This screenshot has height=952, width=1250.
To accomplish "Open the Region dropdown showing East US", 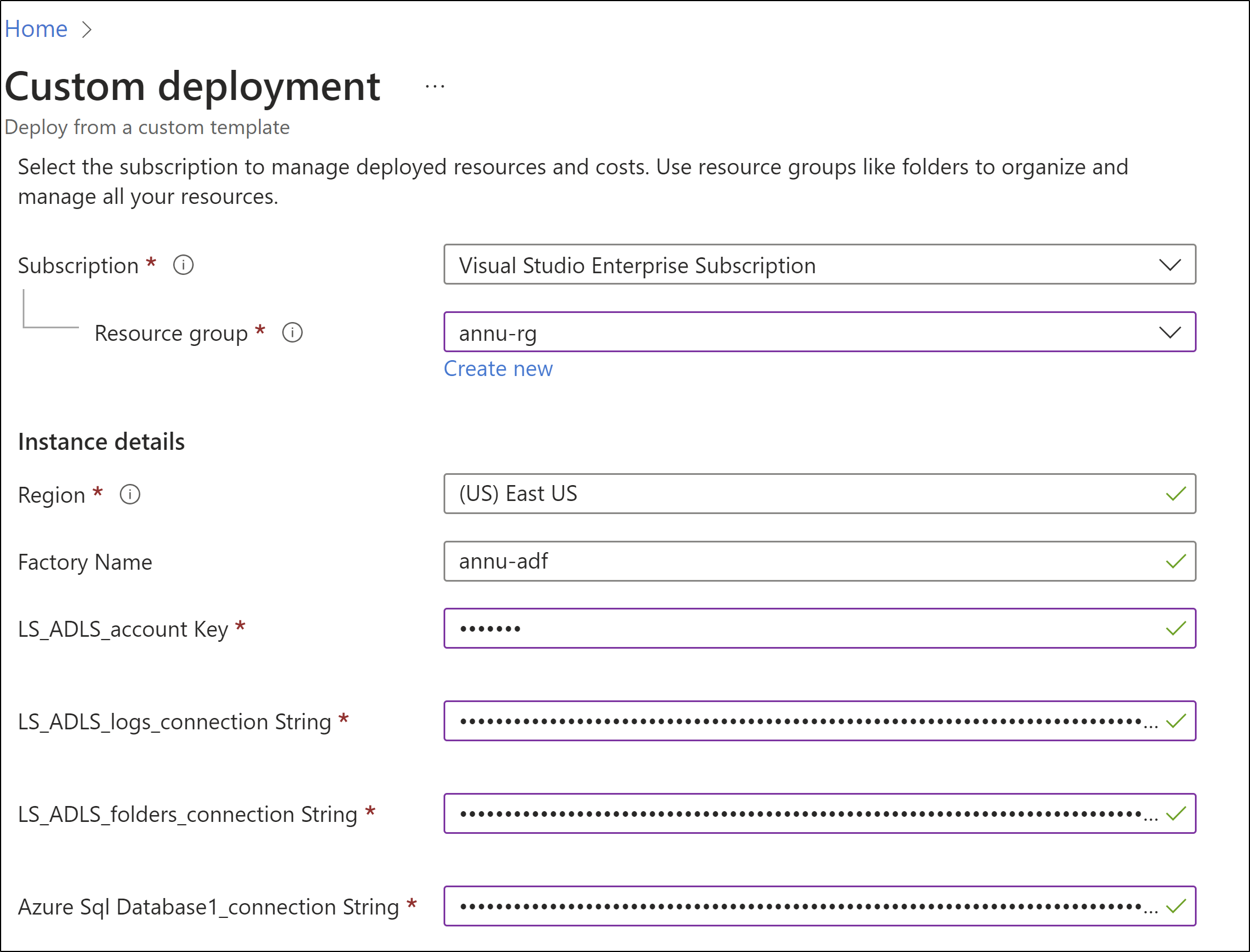I will pos(820,494).
